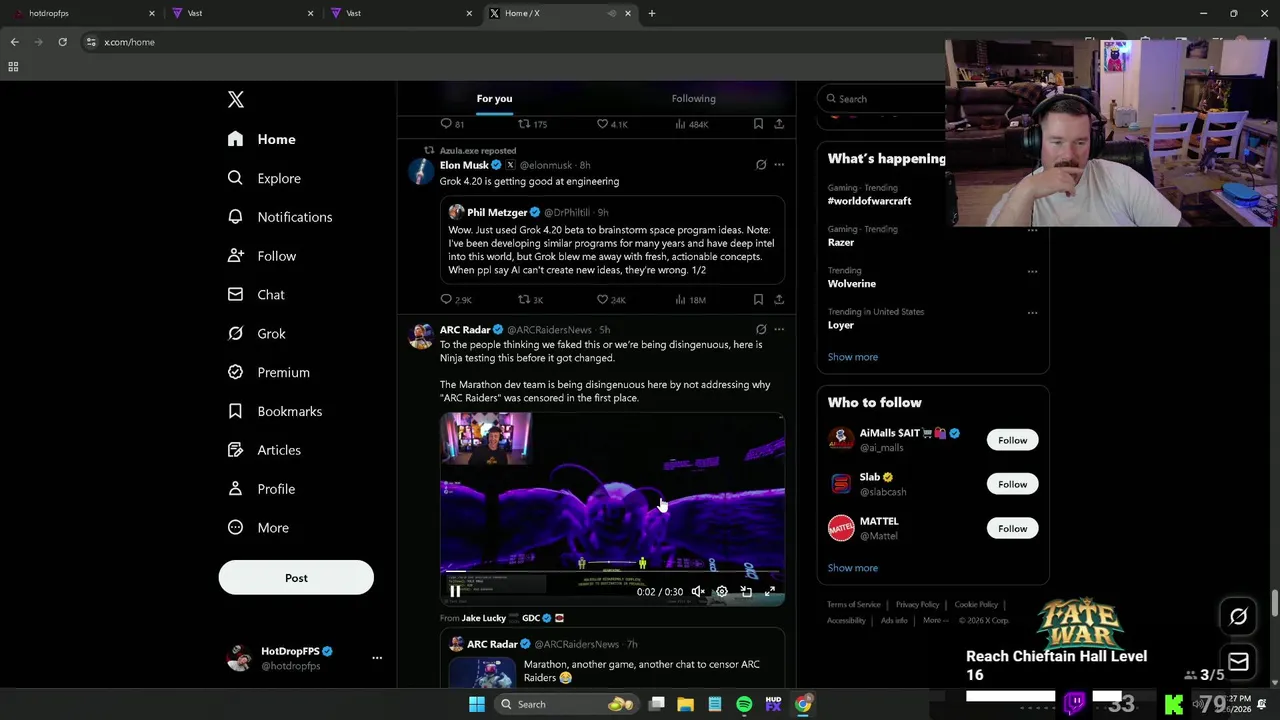Open more options for Loyer trend
This screenshot has height=720, width=1280.
[x=1032, y=312]
